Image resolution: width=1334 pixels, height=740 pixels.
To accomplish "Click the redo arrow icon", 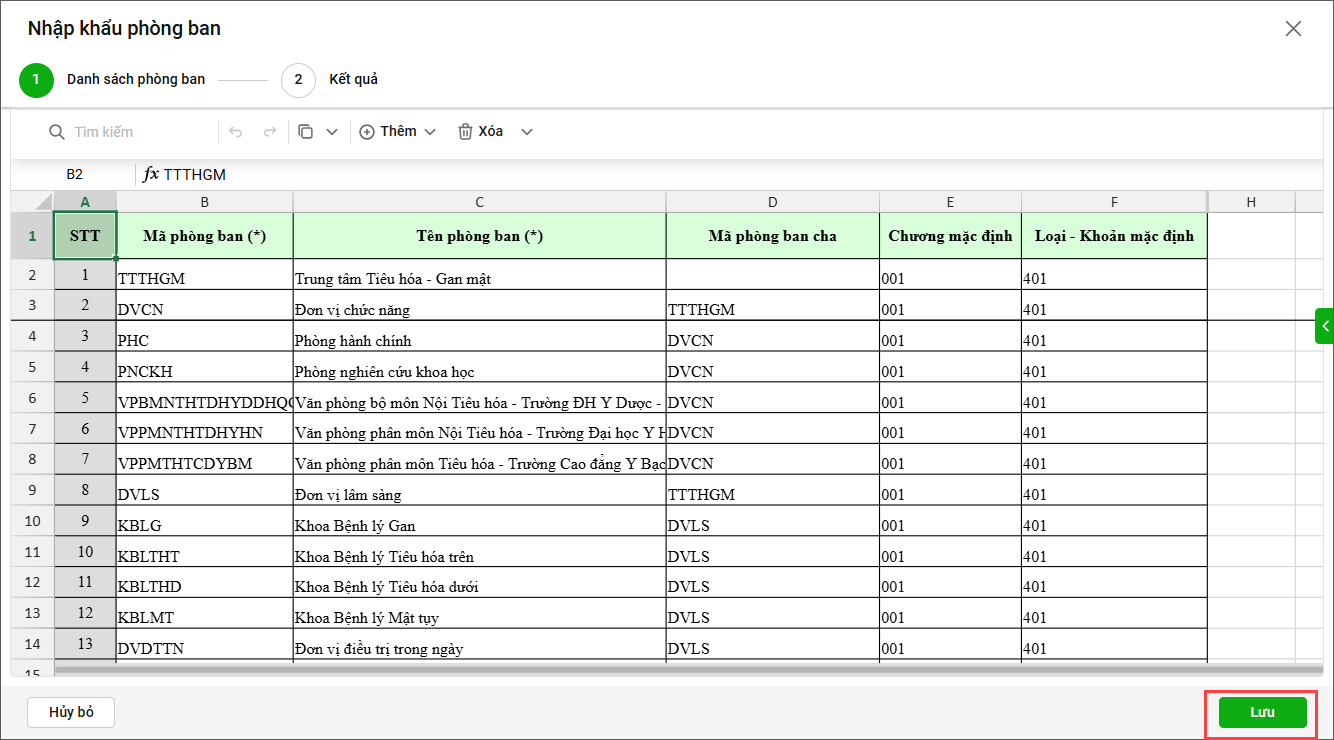I will (269, 132).
